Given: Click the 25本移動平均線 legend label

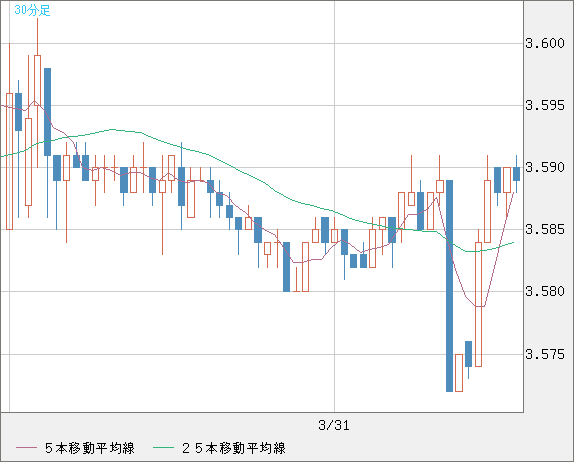Looking at the screenshot, I should [x=234, y=448].
